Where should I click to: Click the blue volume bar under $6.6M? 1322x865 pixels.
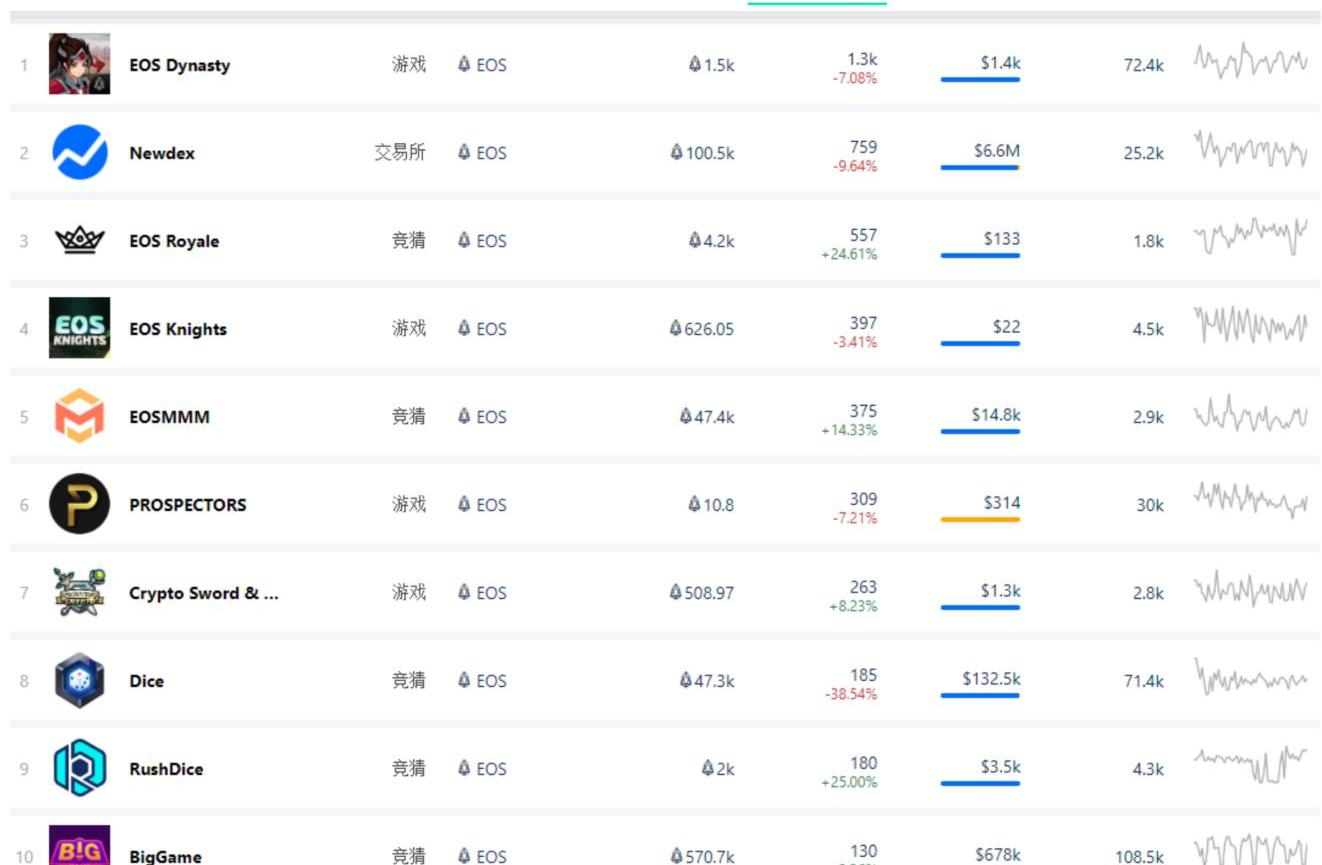(980, 168)
